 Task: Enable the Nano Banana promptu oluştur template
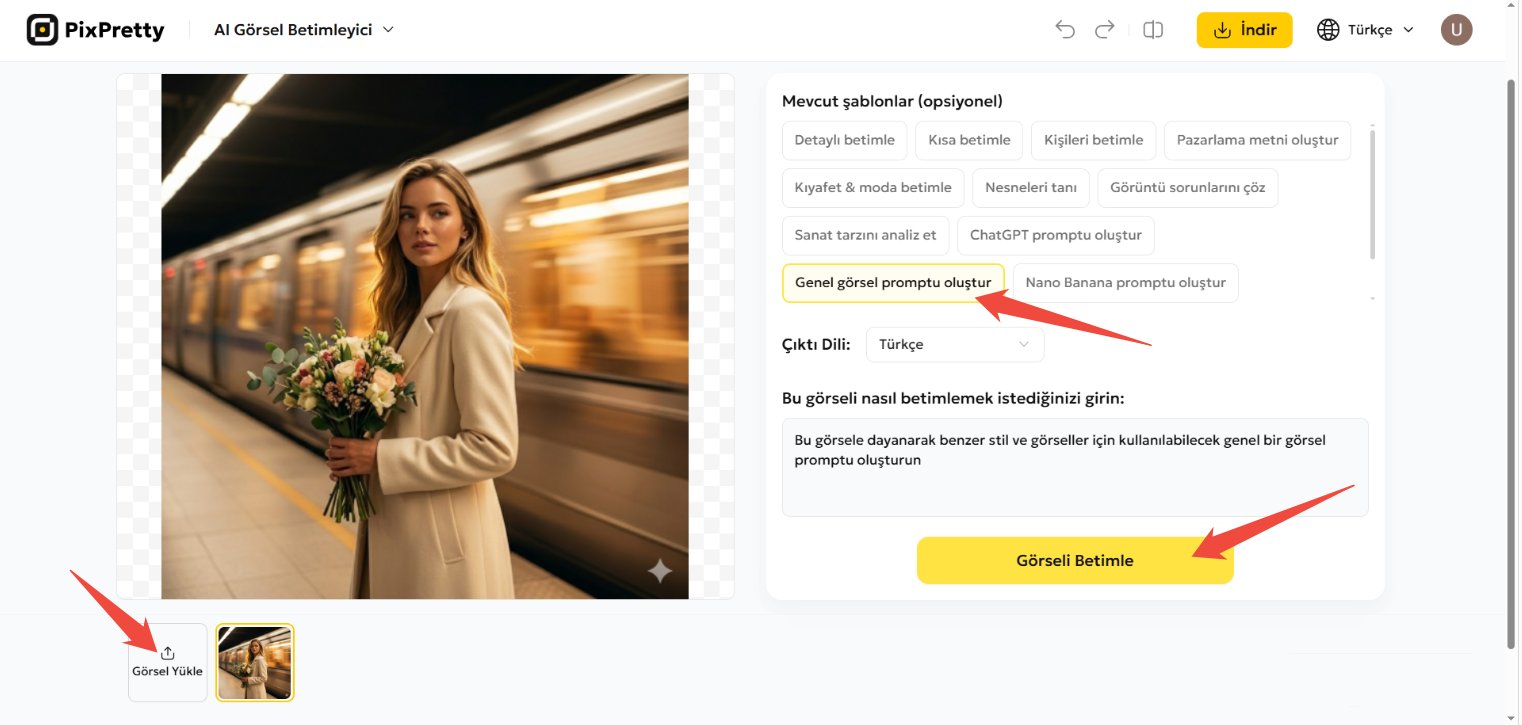pyautogui.click(x=1125, y=282)
